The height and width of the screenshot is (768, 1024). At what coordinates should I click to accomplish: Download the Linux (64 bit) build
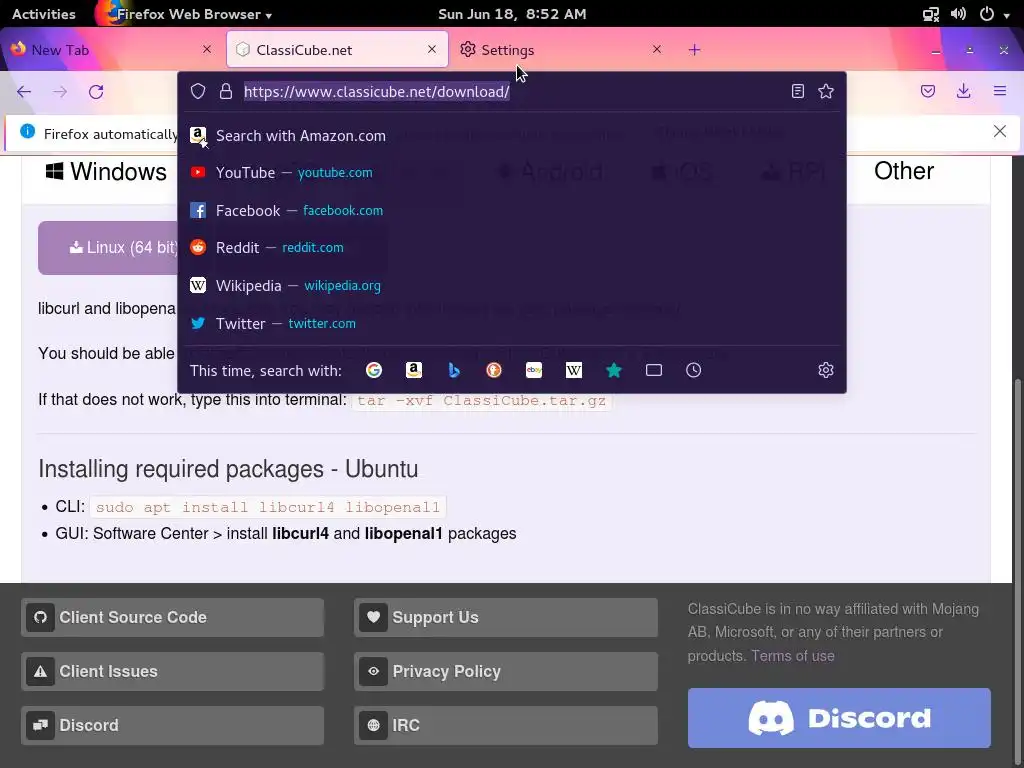click(x=108, y=248)
